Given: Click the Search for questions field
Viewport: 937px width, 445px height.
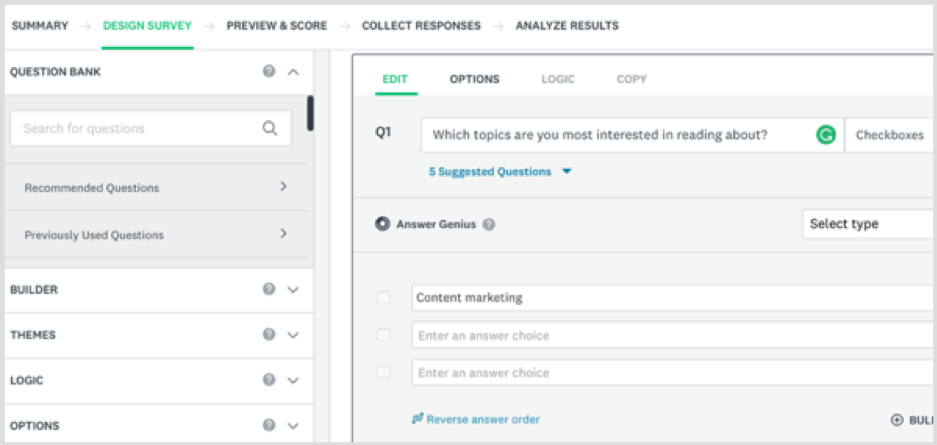Looking at the screenshot, I should coord(151,128).
